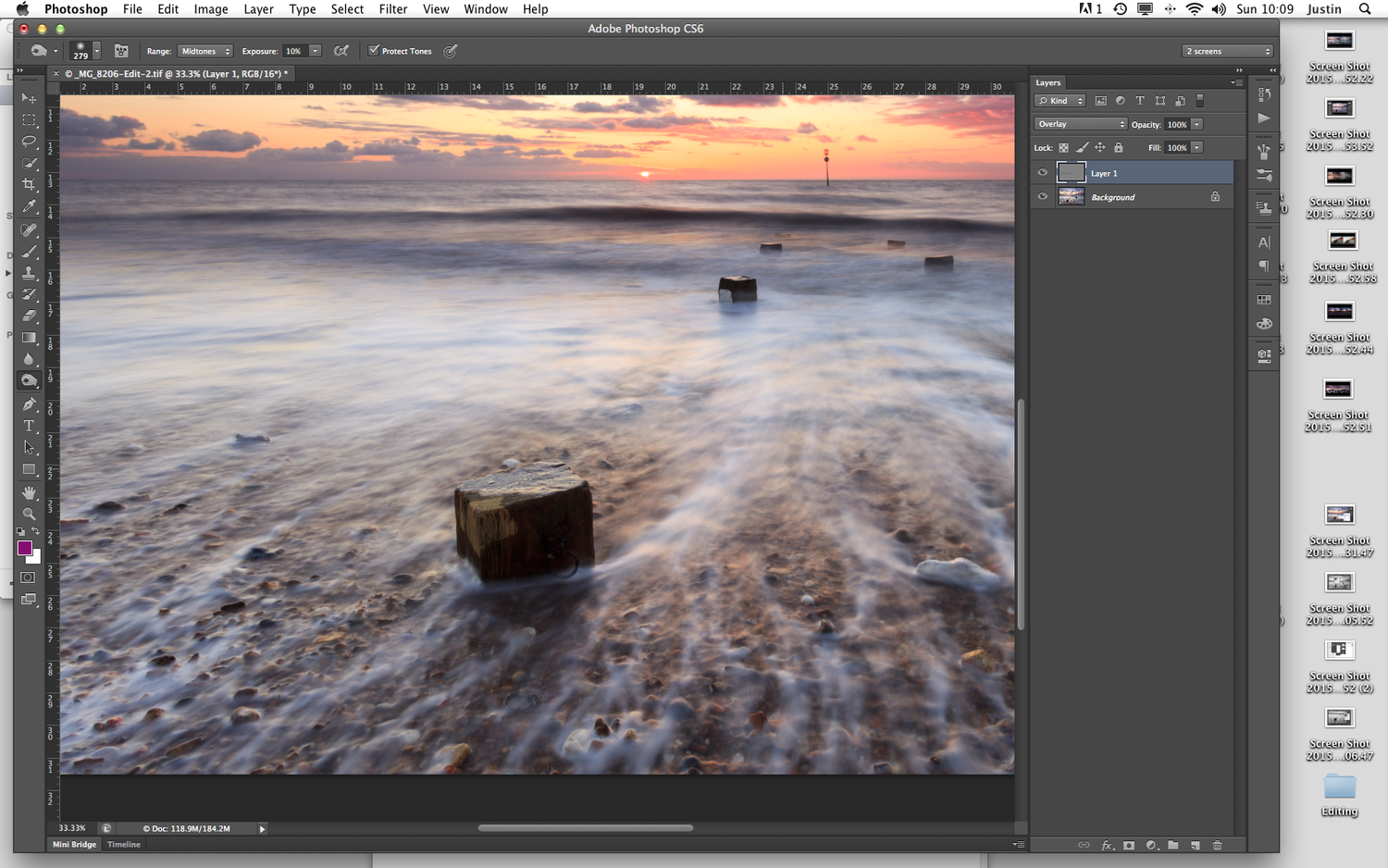Open the Character panel via its A icon

pos(1264,242)
